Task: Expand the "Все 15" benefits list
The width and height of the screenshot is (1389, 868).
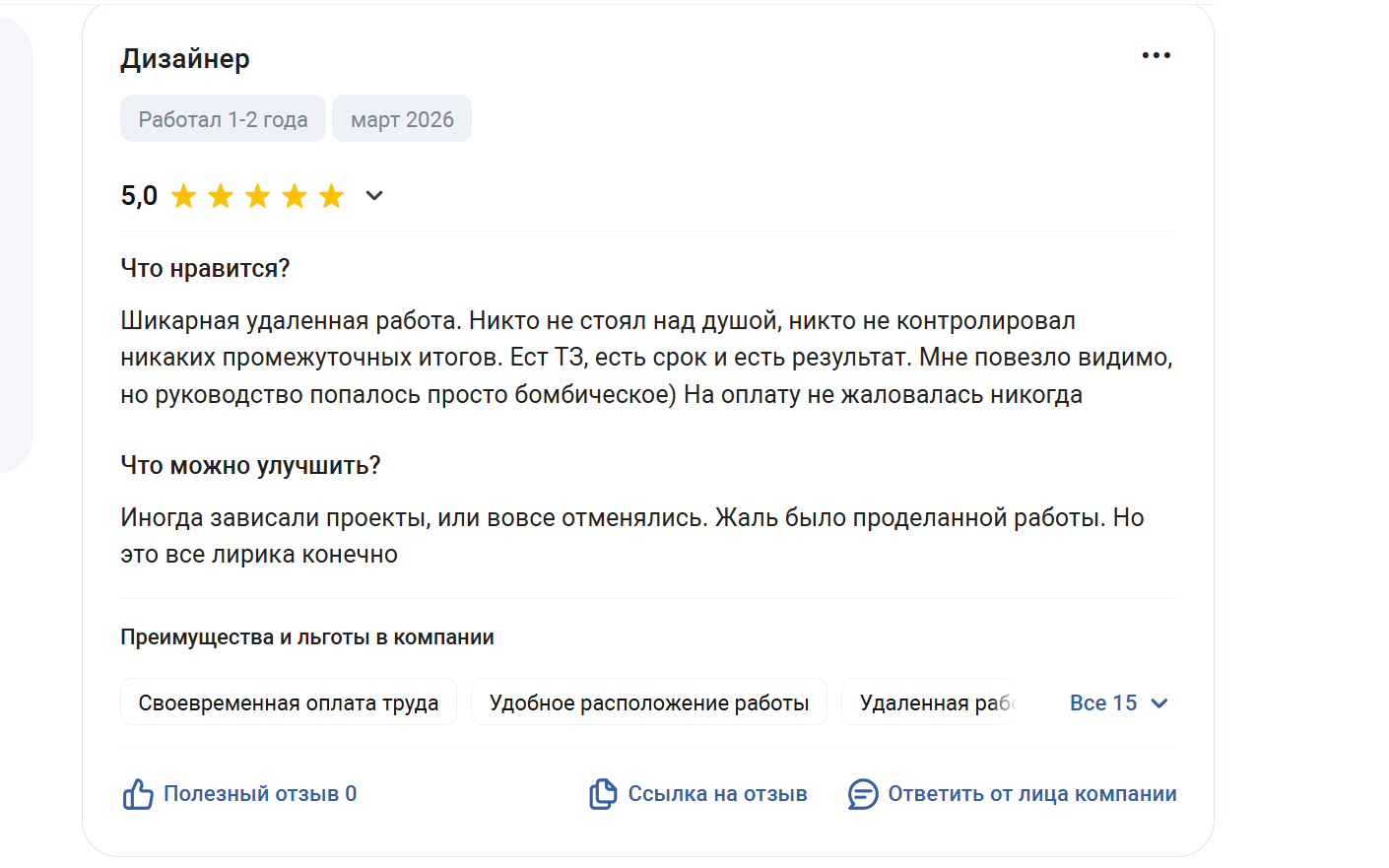Action: 1103,703
